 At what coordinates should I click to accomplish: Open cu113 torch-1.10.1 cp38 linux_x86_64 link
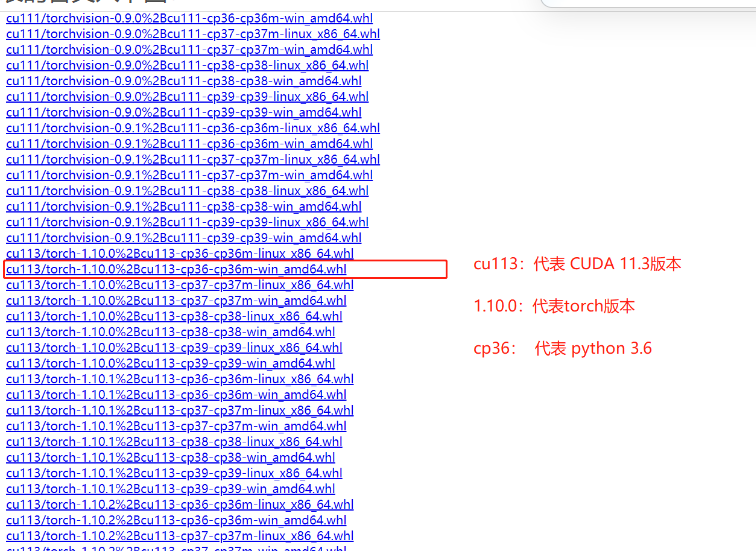tap(174, 442)
